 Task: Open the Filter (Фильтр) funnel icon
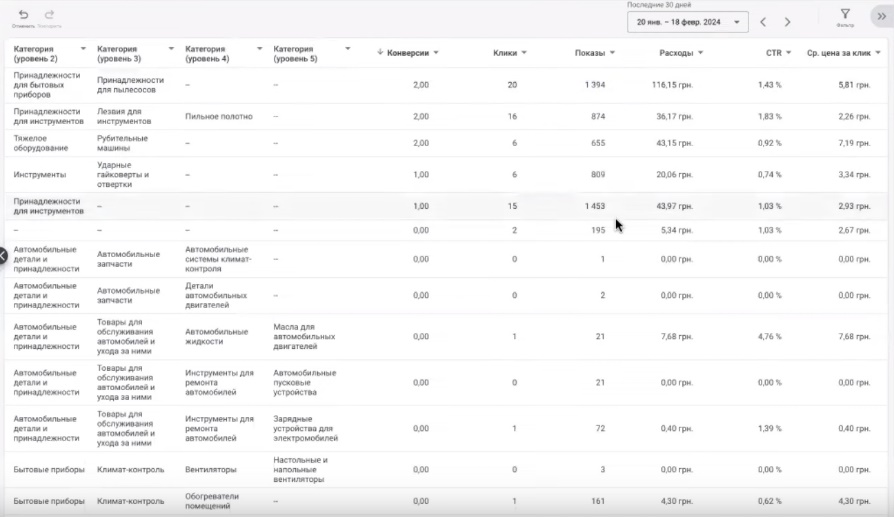(x=845, y=15)
